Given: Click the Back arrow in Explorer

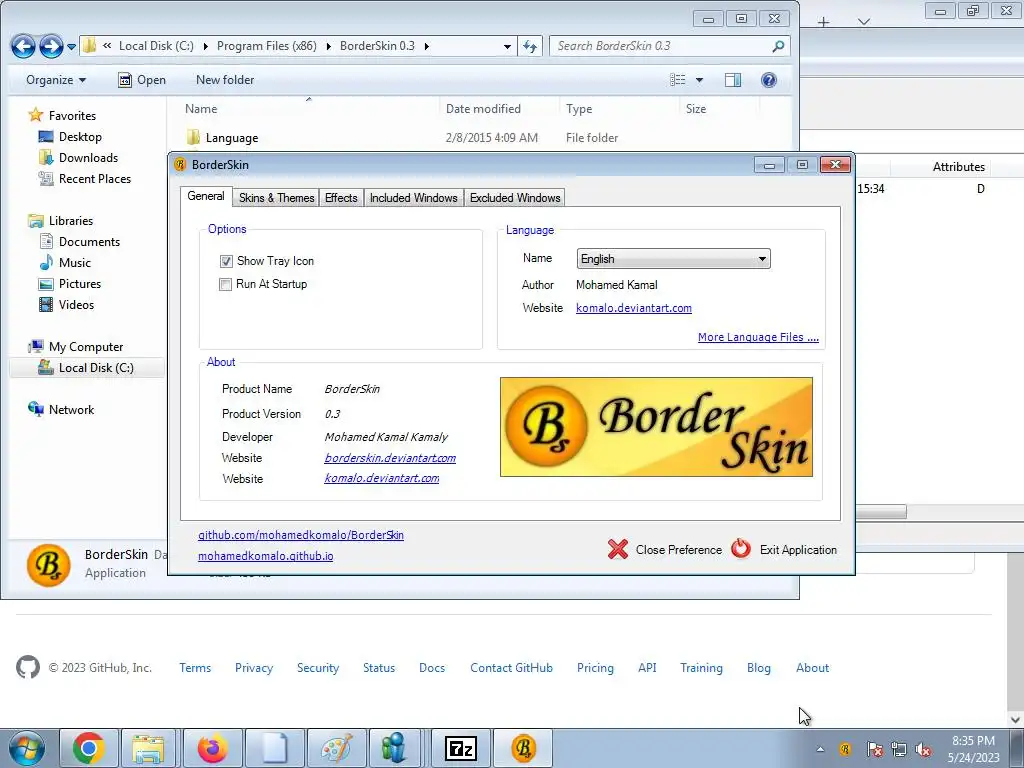Looking at the screenshot, I should (23, 46).
